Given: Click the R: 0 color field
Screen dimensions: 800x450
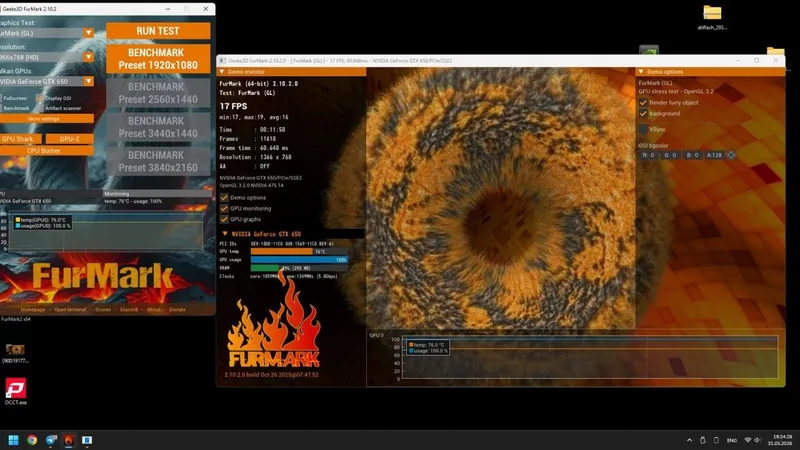Looking at the screenshot, I should pyautogui.click(x=648, y=155).
